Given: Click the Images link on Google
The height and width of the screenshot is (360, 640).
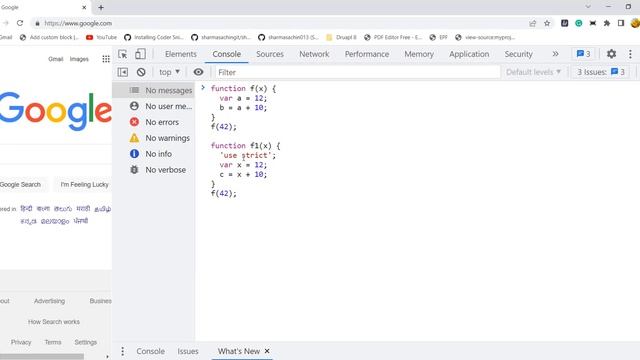Looking at the screenshot, I should pos(79,59).
